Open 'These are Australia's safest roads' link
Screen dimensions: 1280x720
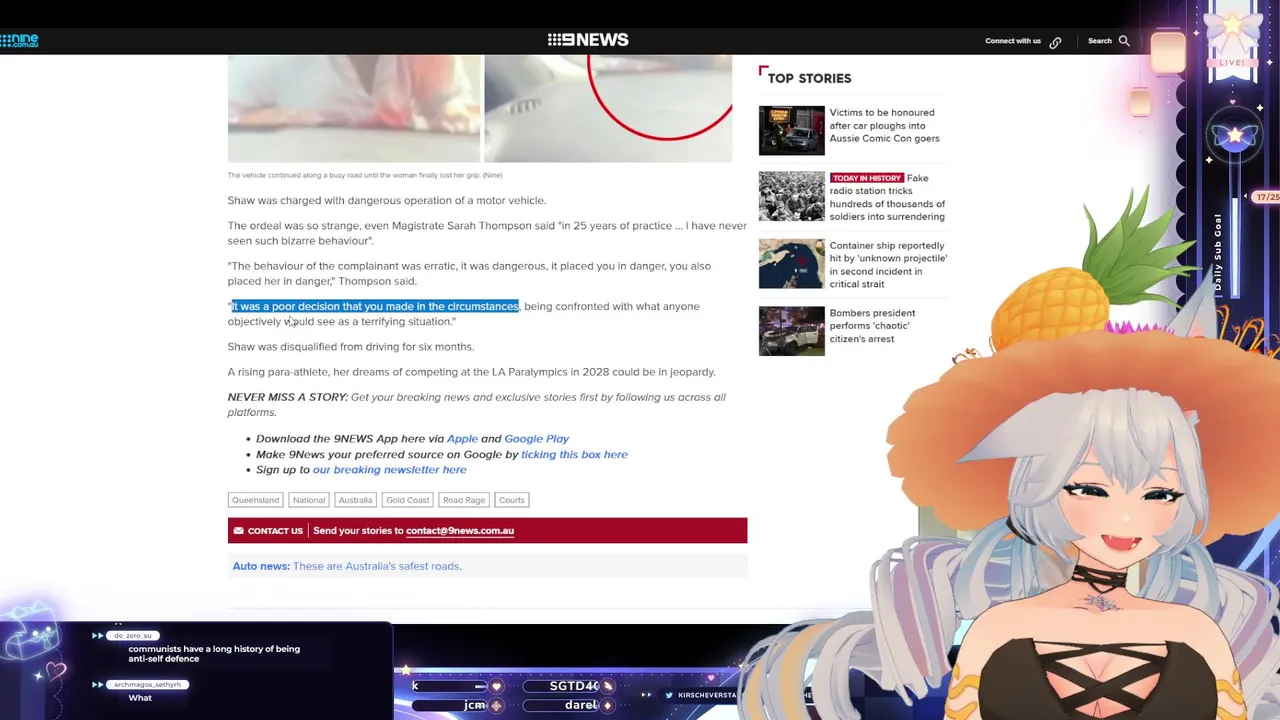pos(377,566)
